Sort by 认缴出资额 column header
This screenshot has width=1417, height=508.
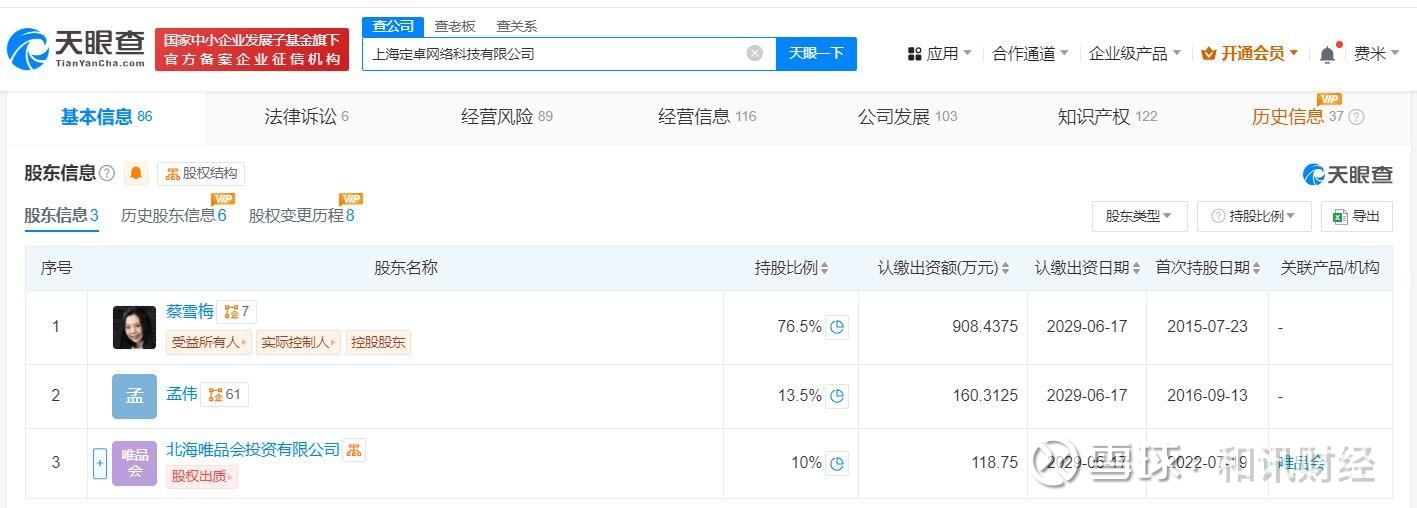(943, 268)
